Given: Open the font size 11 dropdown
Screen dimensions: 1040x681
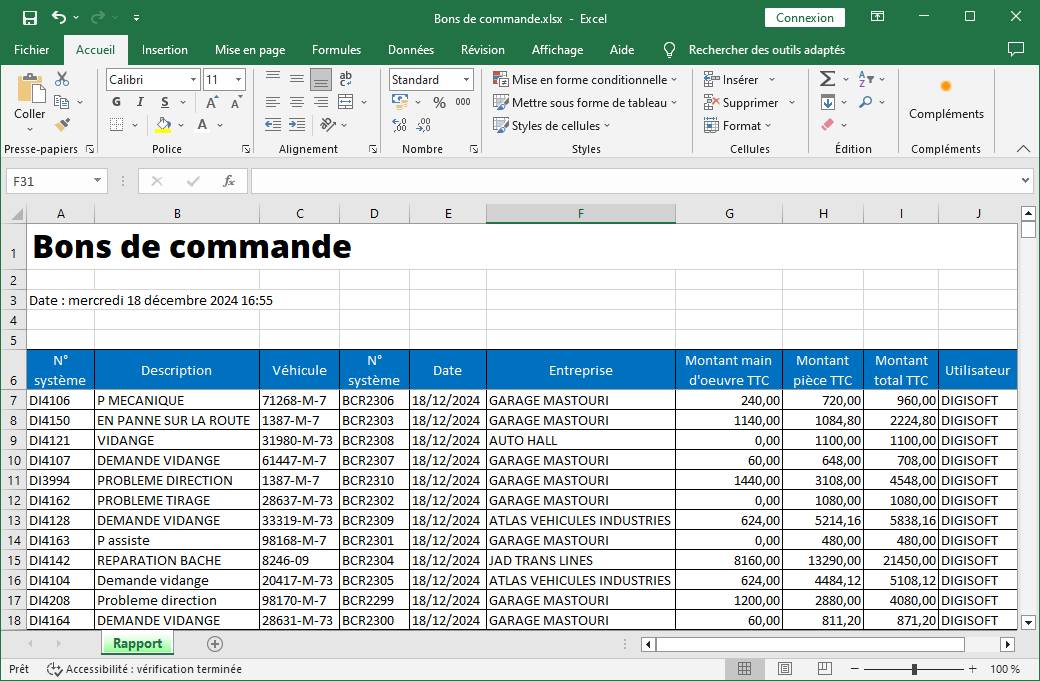Looking at the screenshot, I should (x=238, y=80).
